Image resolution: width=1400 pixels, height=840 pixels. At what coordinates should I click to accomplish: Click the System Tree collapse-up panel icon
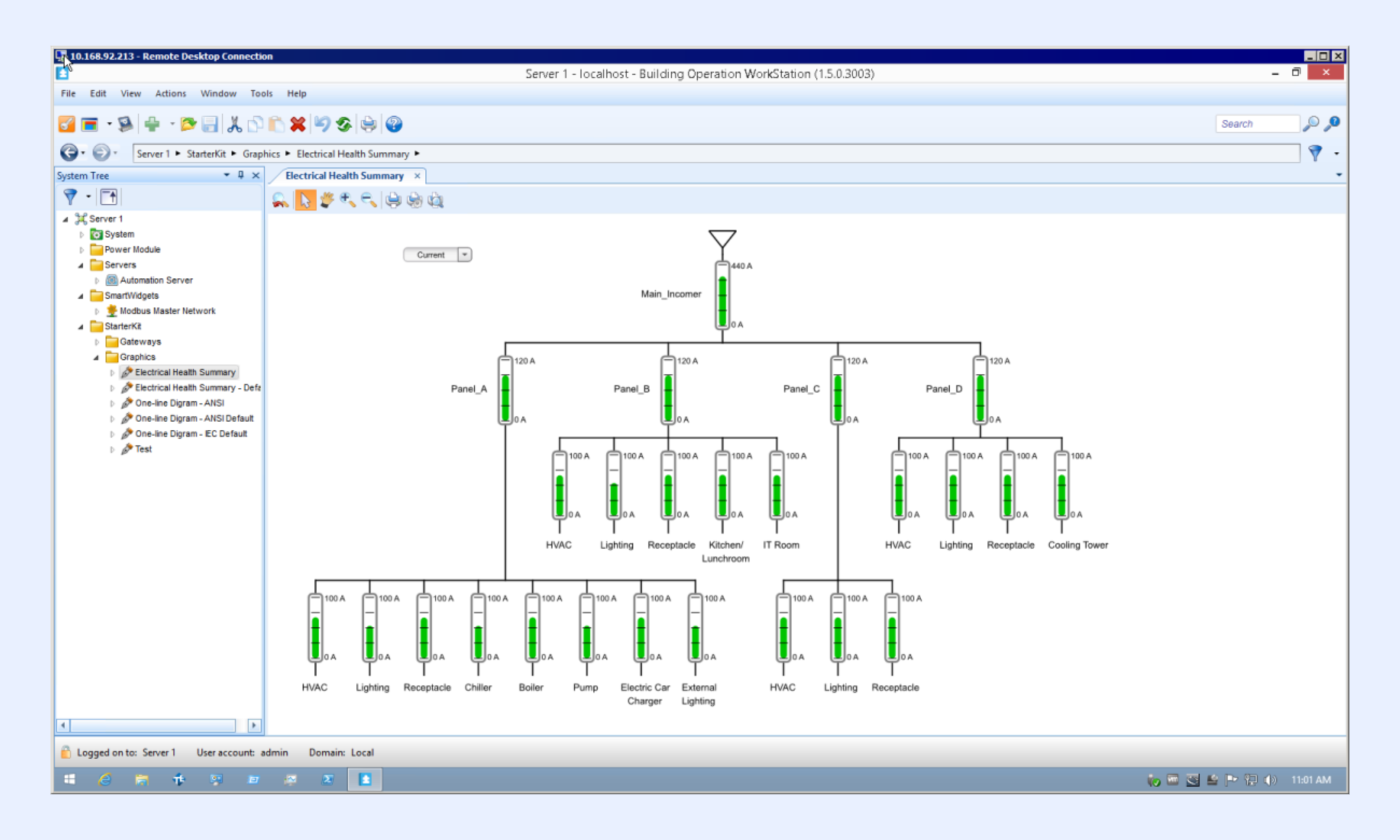pyautogui.click(x=109, y=197)
